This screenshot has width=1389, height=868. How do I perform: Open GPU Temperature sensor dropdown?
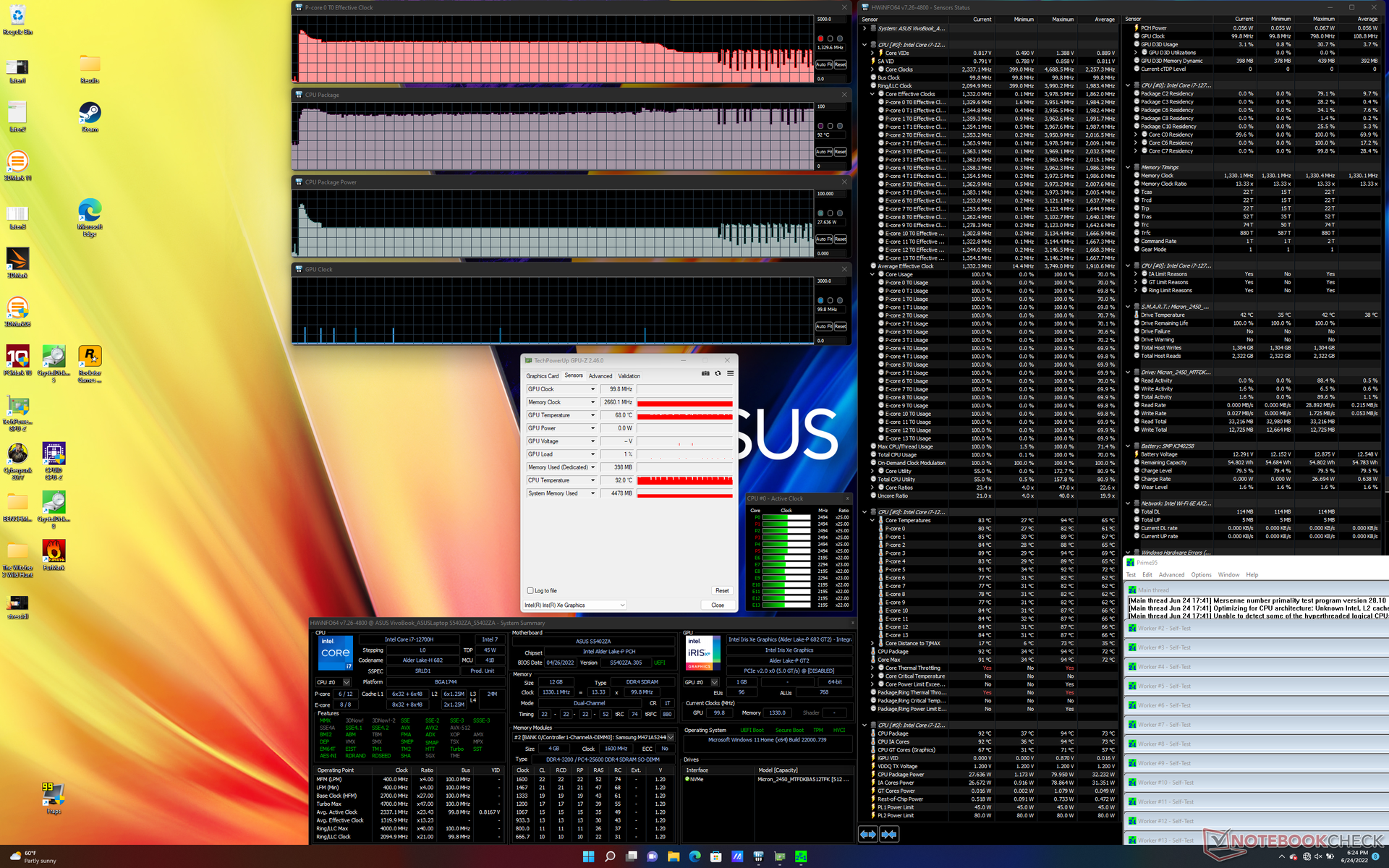click(x=593, y=415)
